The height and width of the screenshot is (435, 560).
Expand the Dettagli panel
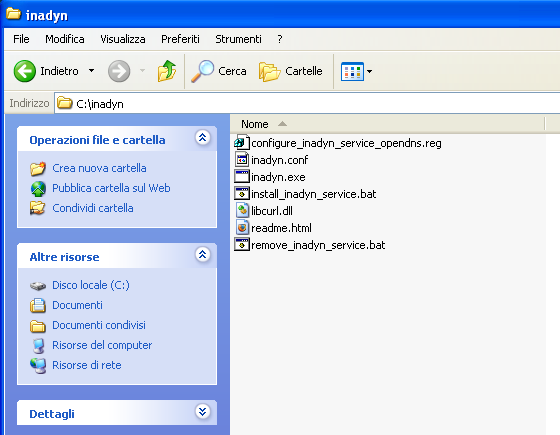click(x=202, y=412)
